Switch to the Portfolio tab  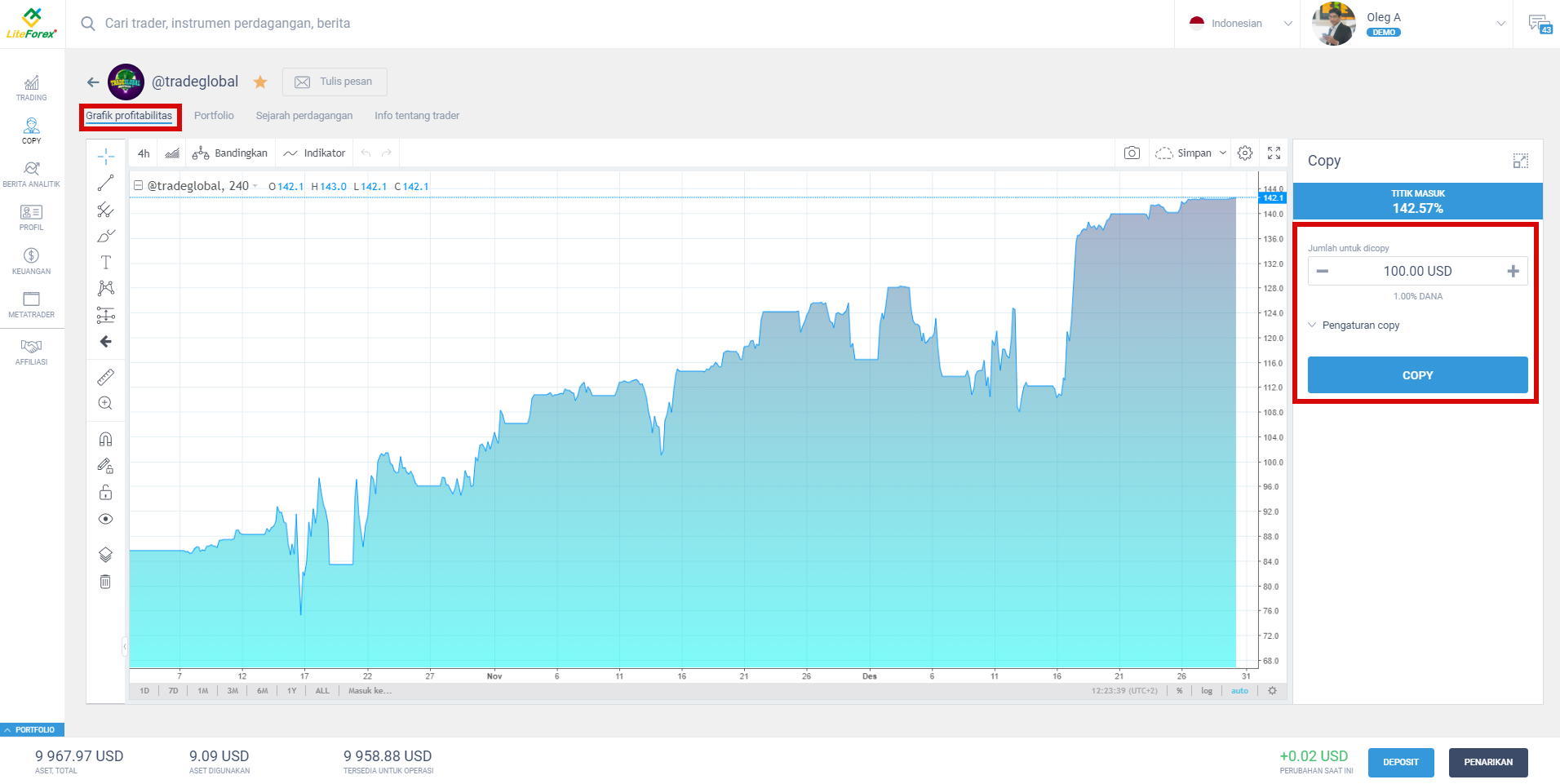(214, 115)
